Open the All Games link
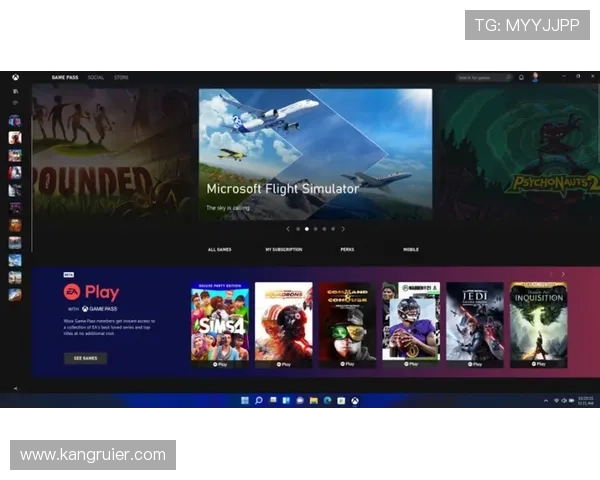The image size is (600, 480). [219, 249]
